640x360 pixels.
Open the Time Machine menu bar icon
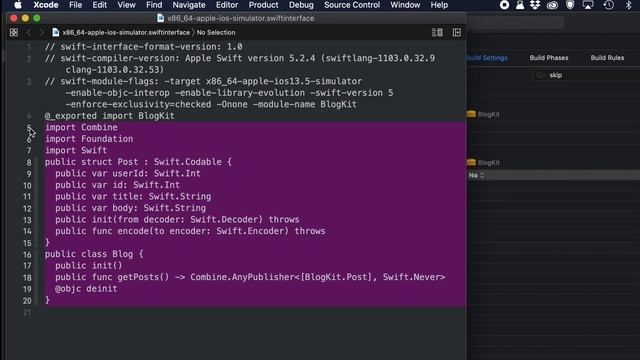(x=609, y=5)
